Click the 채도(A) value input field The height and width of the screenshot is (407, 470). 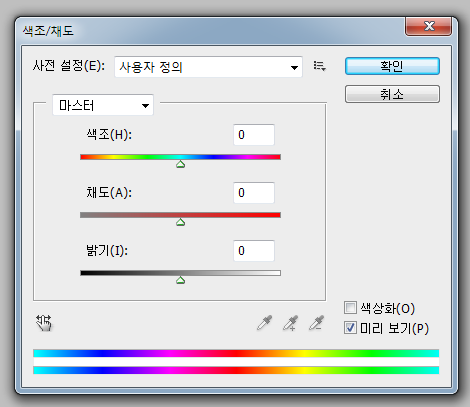point(254,193)
